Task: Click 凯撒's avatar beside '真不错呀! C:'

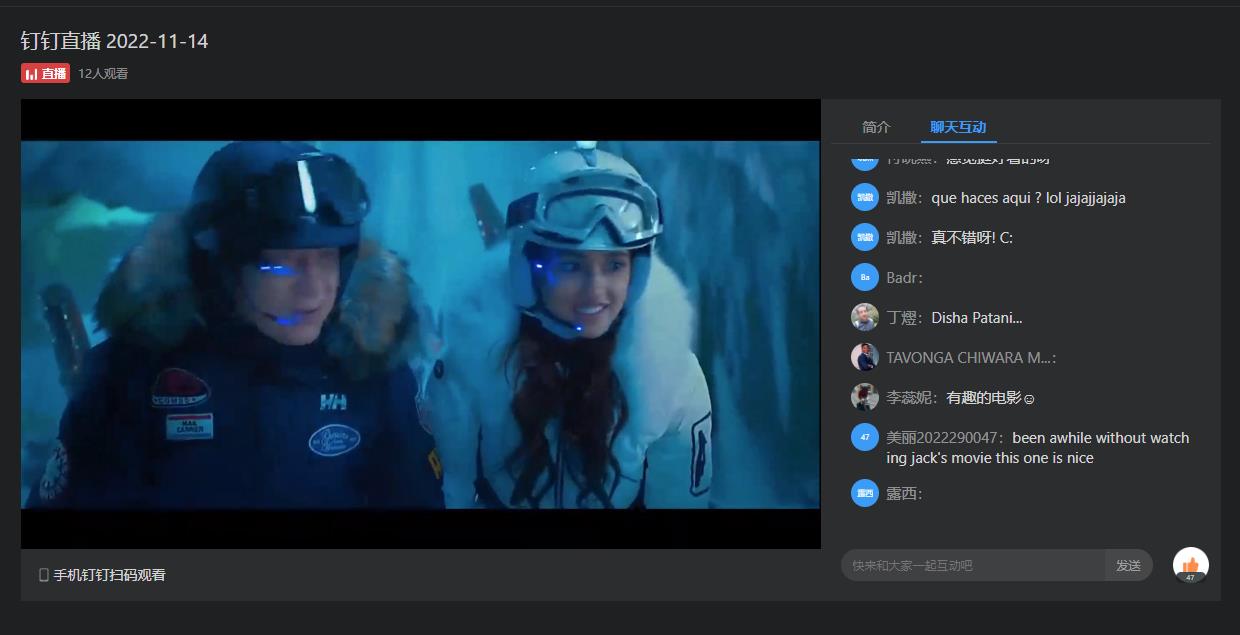Action: 864,237
